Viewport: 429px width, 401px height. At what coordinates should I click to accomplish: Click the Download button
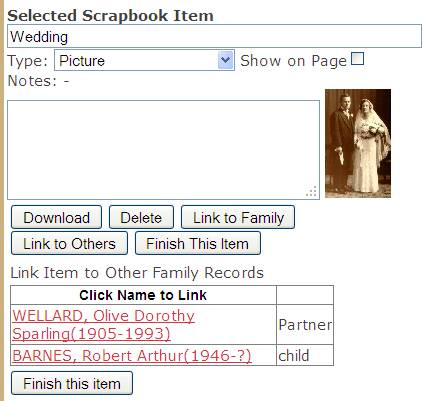click(x=56, y=217)
